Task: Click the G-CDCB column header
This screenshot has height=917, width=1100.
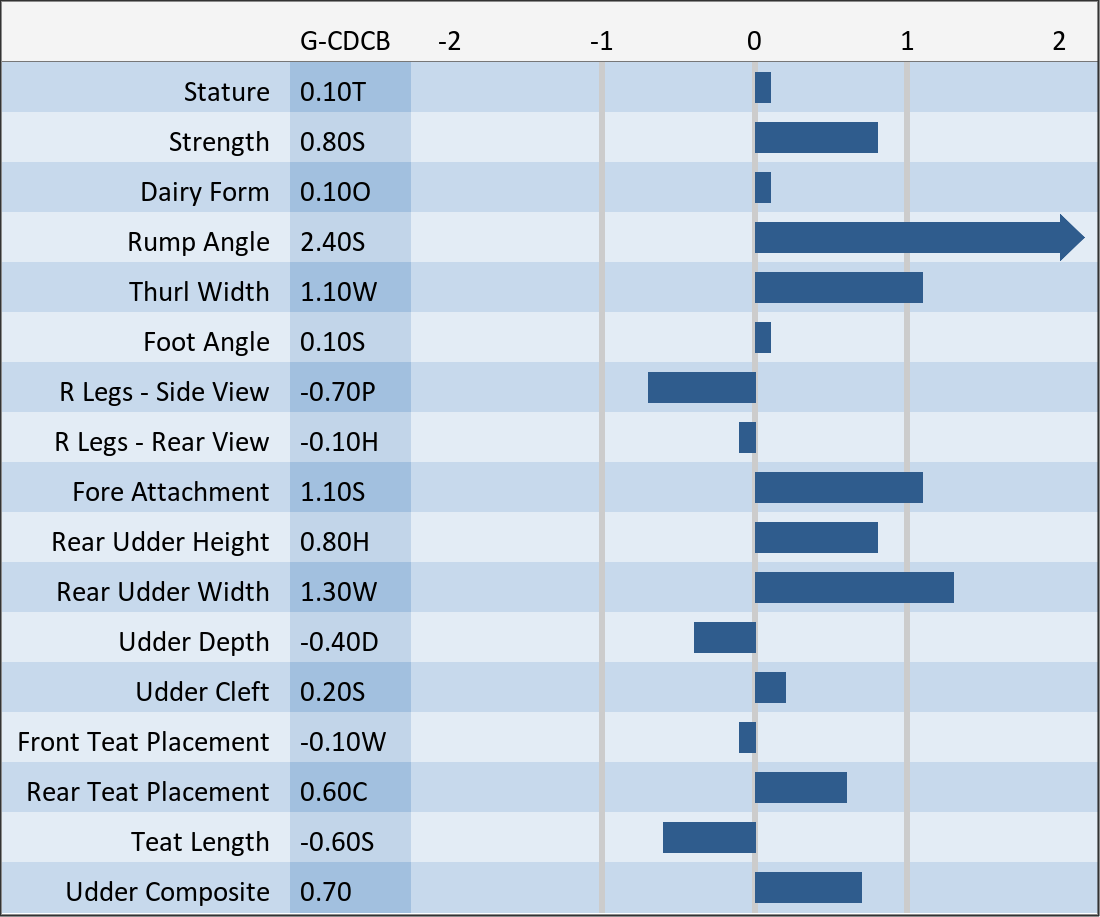Action: point(345,41)
